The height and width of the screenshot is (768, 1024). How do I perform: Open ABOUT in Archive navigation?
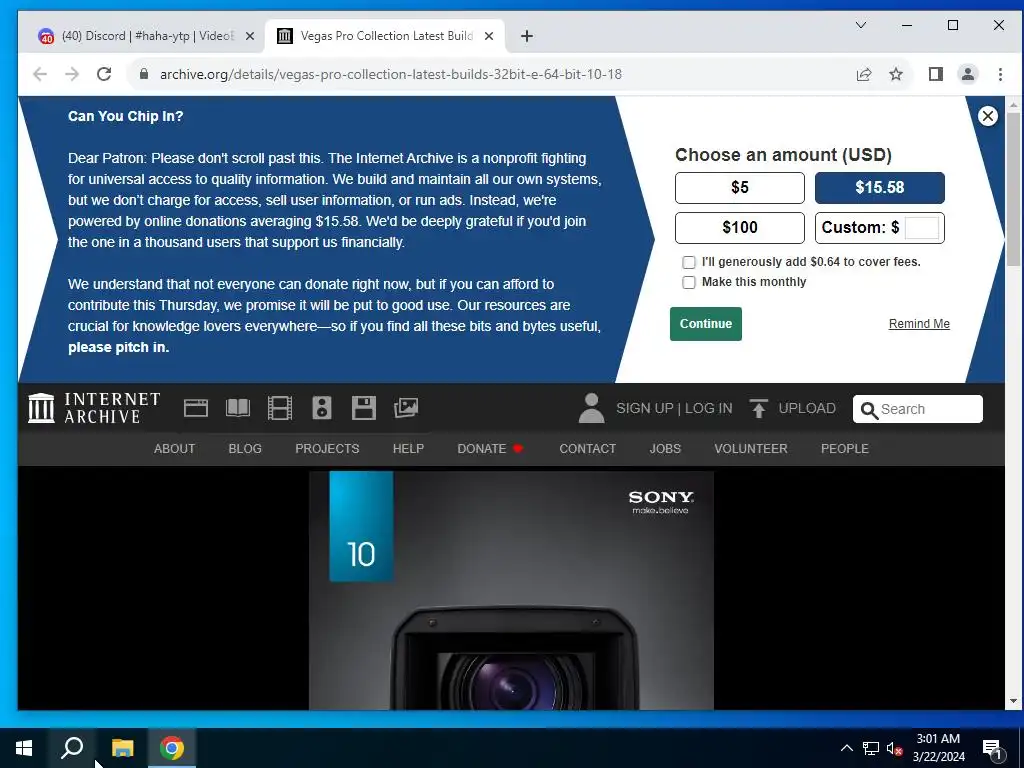[x=174, y=449]
